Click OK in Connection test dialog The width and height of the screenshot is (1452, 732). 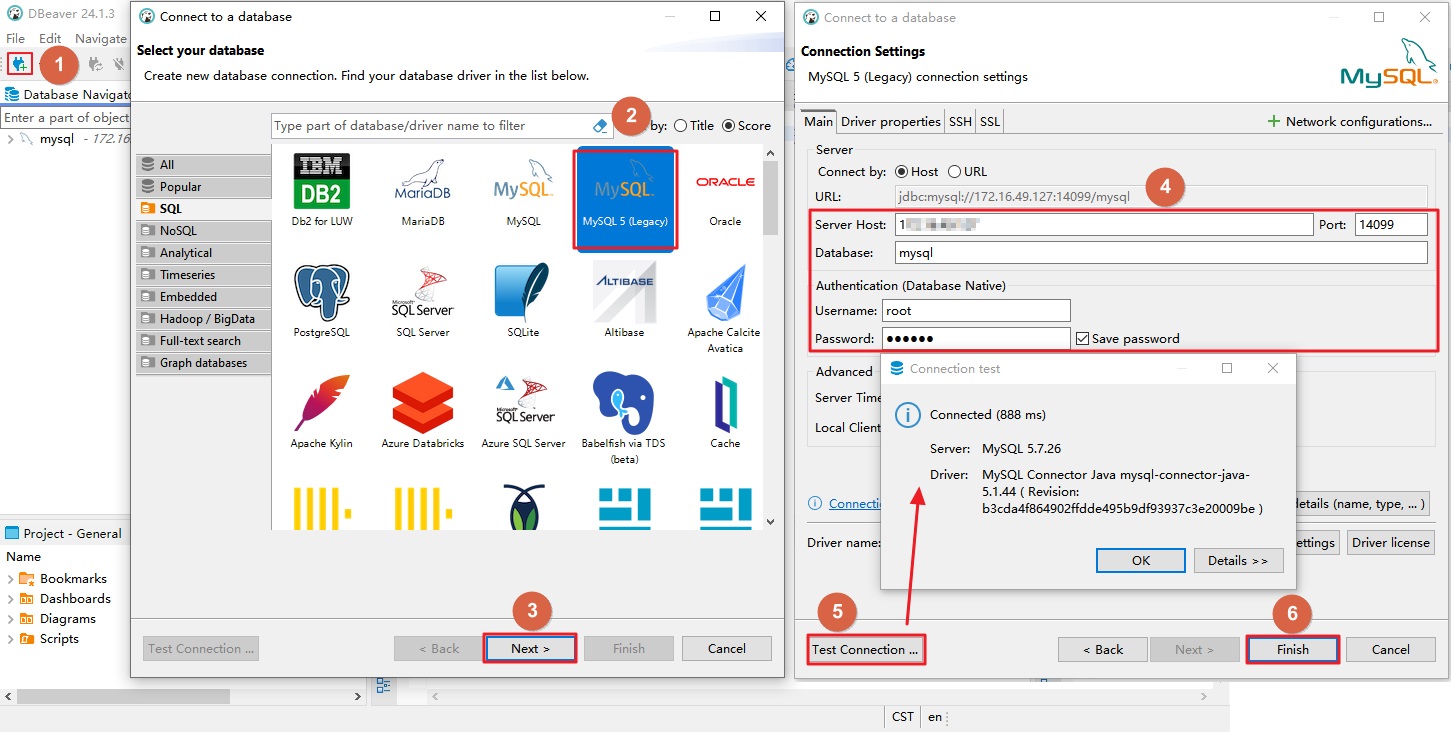pyautogui.click(x=1141, y=560)
